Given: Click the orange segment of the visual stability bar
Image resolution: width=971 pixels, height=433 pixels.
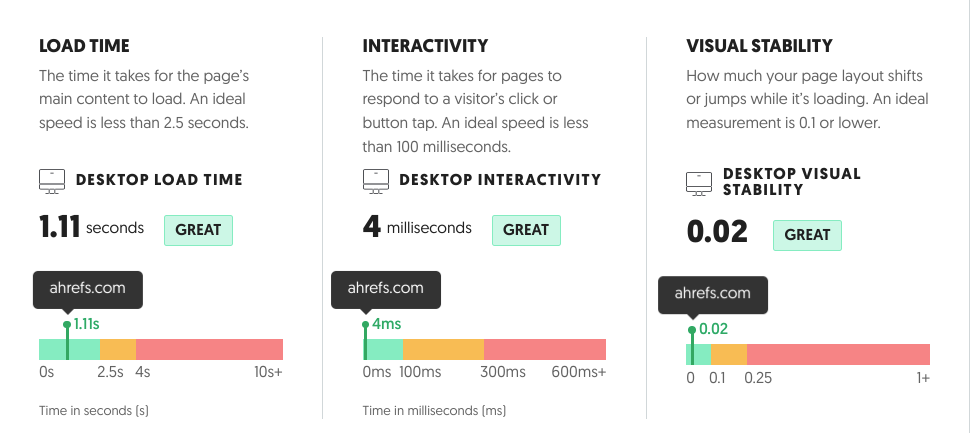Looking at the screenshot, I should point(729,354).
